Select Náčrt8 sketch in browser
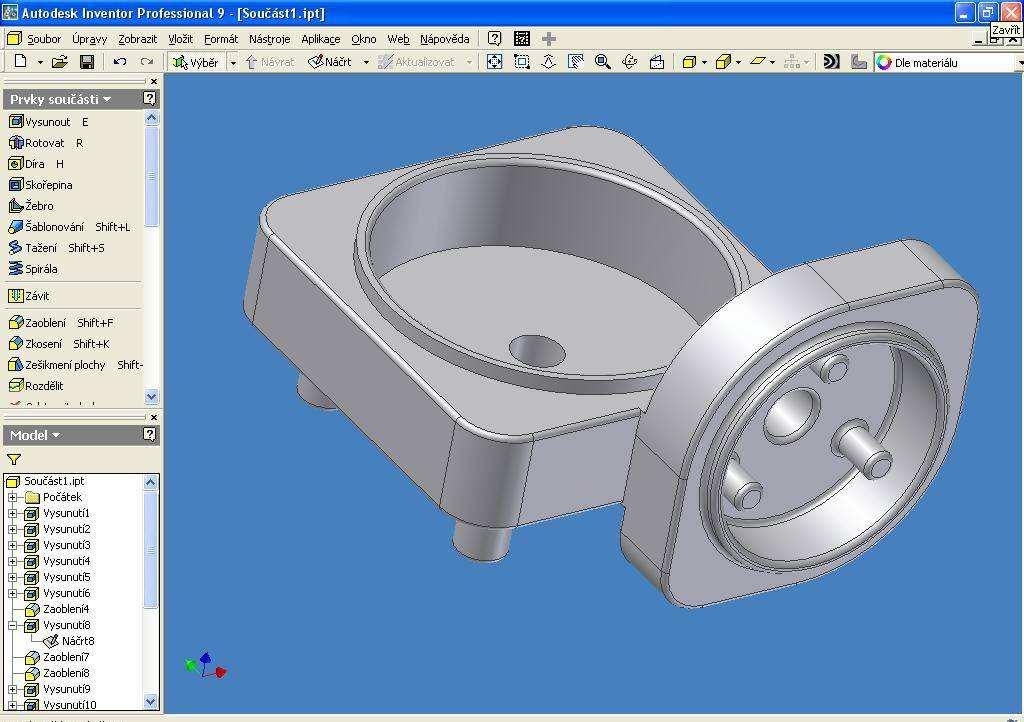 coord(69,641)
